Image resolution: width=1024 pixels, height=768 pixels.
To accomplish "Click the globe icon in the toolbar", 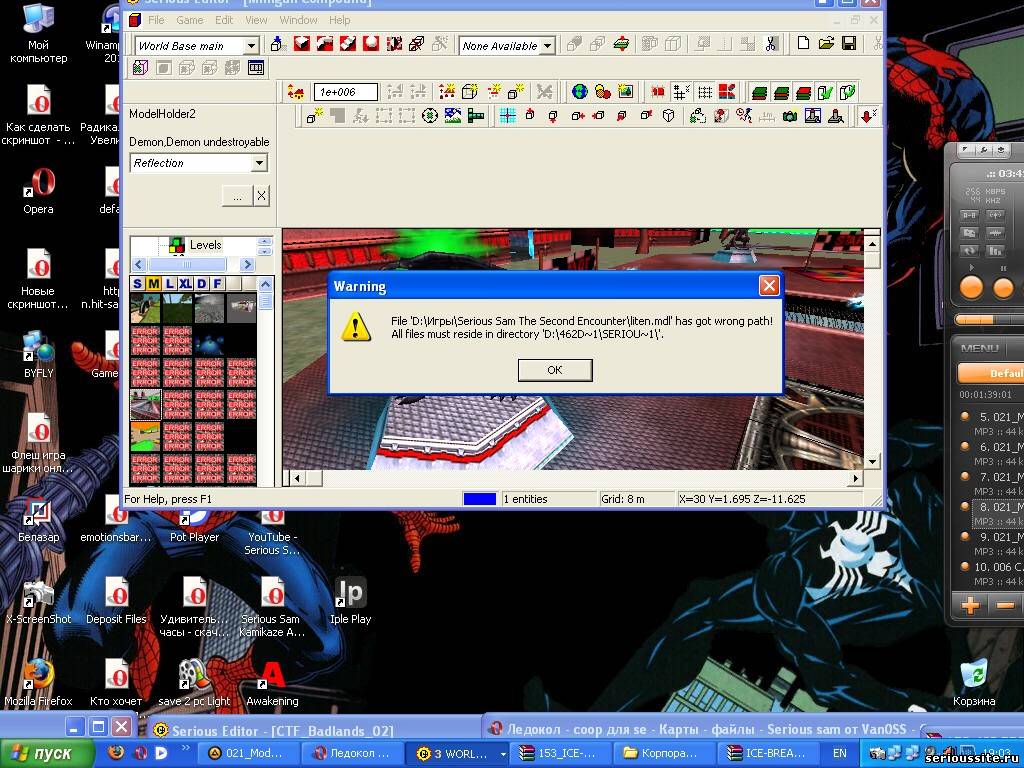I will point(579,91).
